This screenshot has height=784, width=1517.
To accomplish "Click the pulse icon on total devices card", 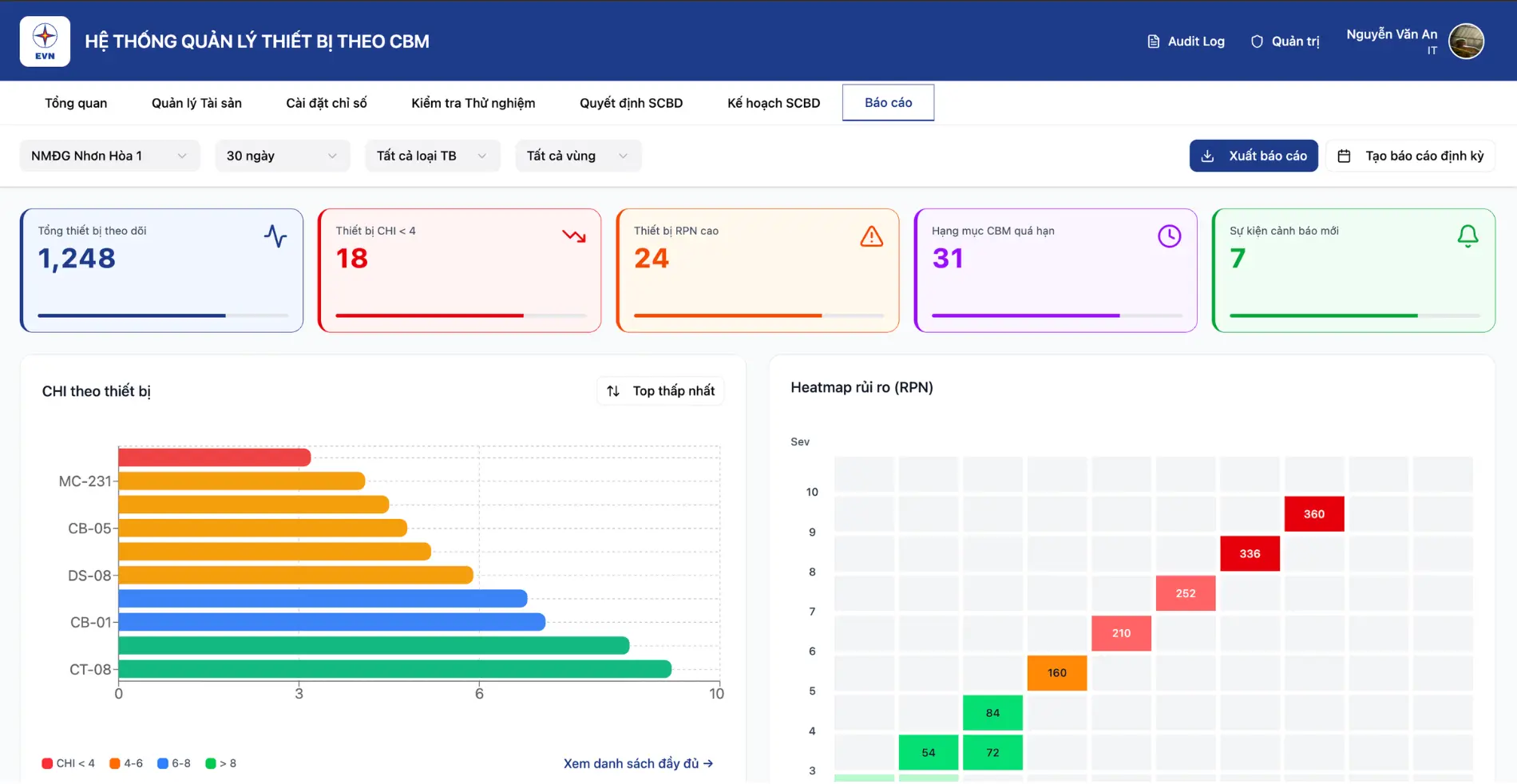I will pos(275,236).
